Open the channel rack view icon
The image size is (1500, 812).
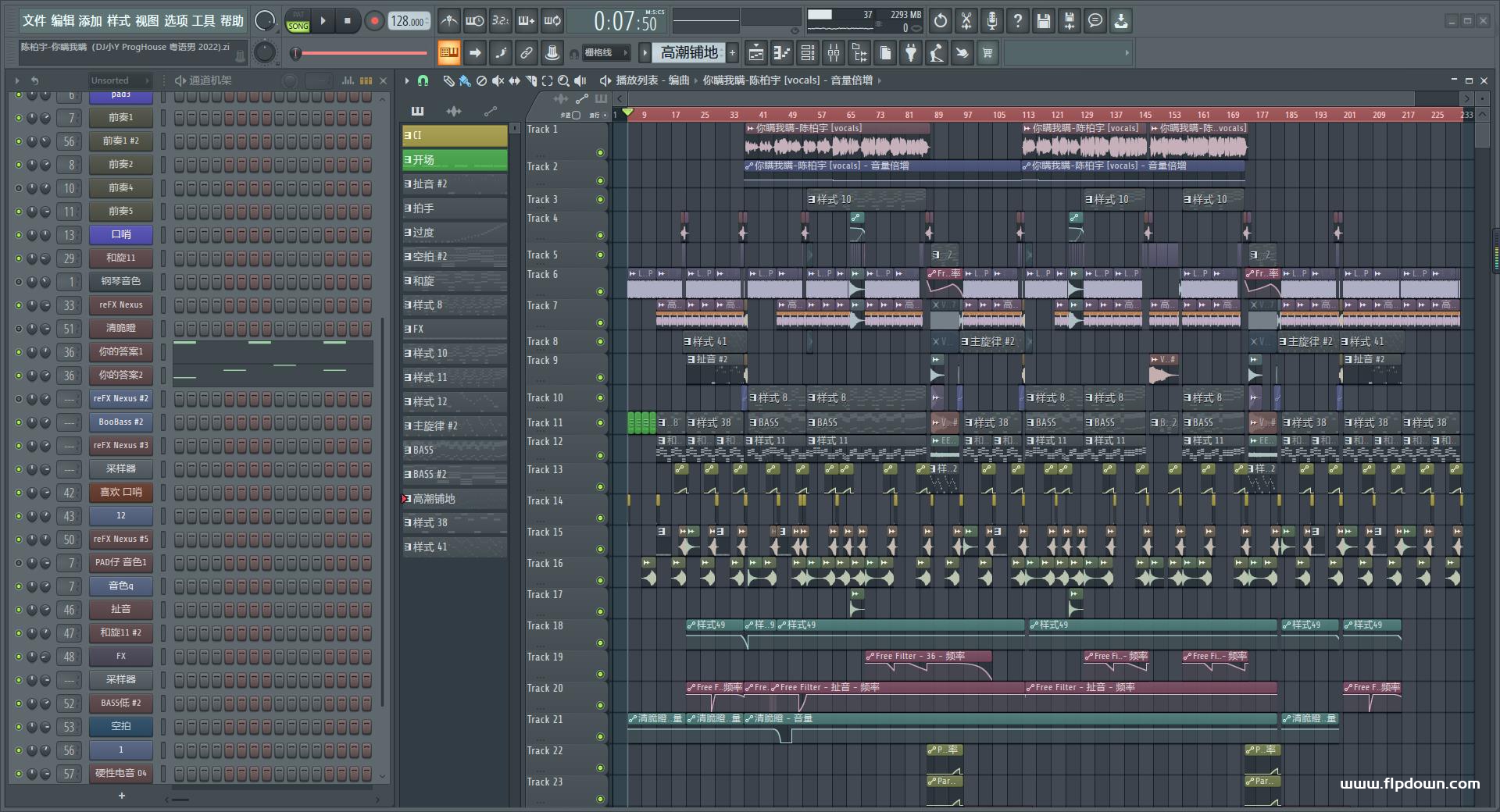coord(808,53)
